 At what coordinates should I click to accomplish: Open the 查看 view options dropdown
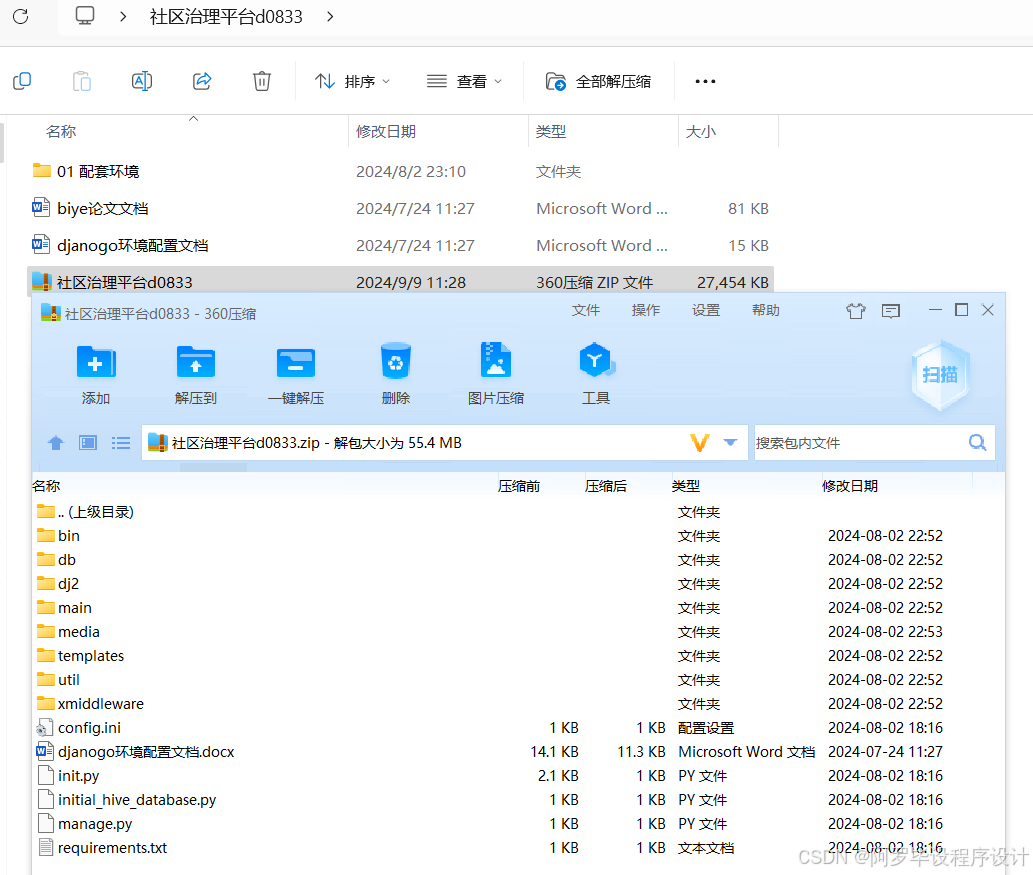click(464, 81)
